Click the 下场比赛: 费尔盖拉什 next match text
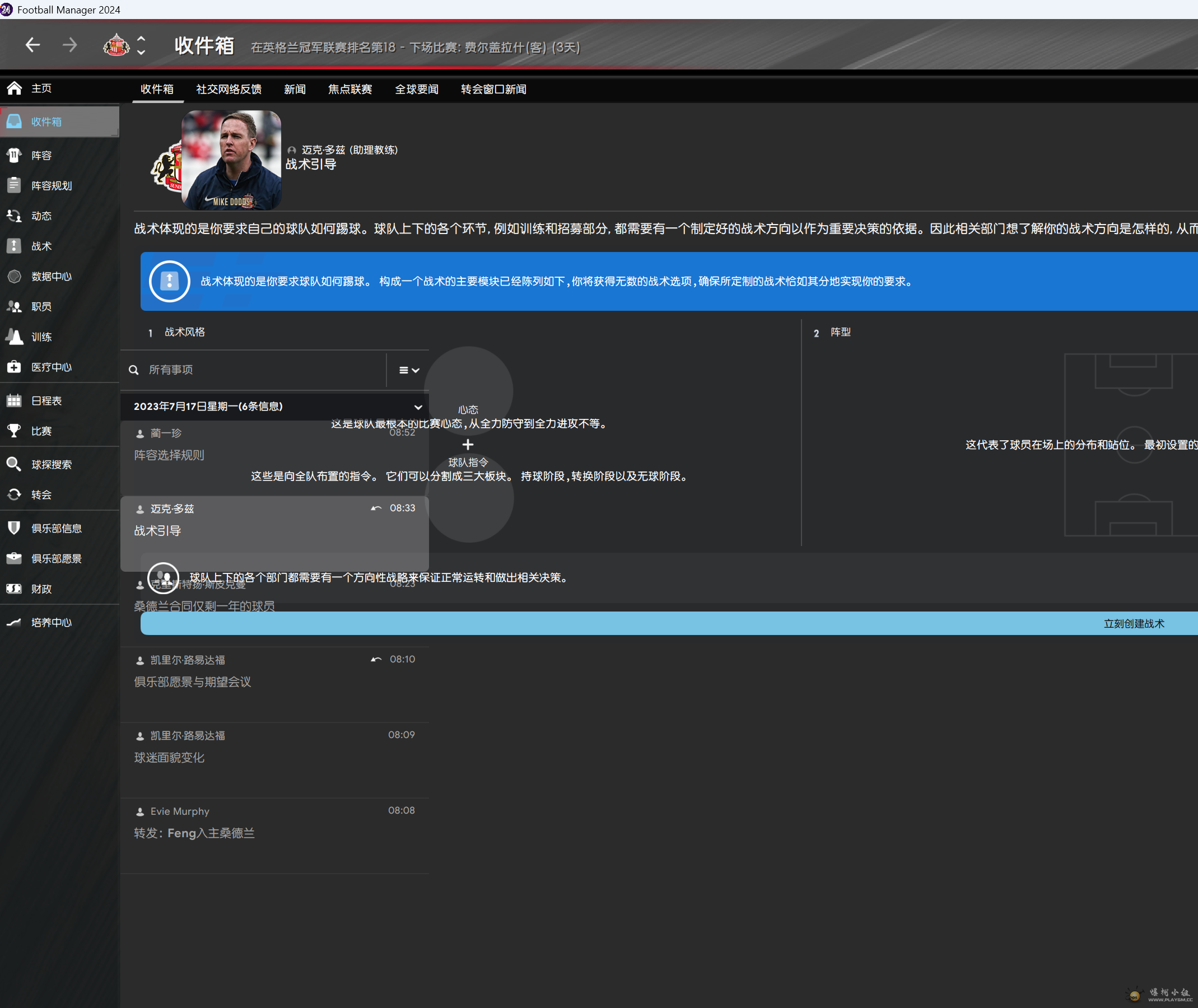This screenshot has height=1008, width=1198. coord(495,48)
